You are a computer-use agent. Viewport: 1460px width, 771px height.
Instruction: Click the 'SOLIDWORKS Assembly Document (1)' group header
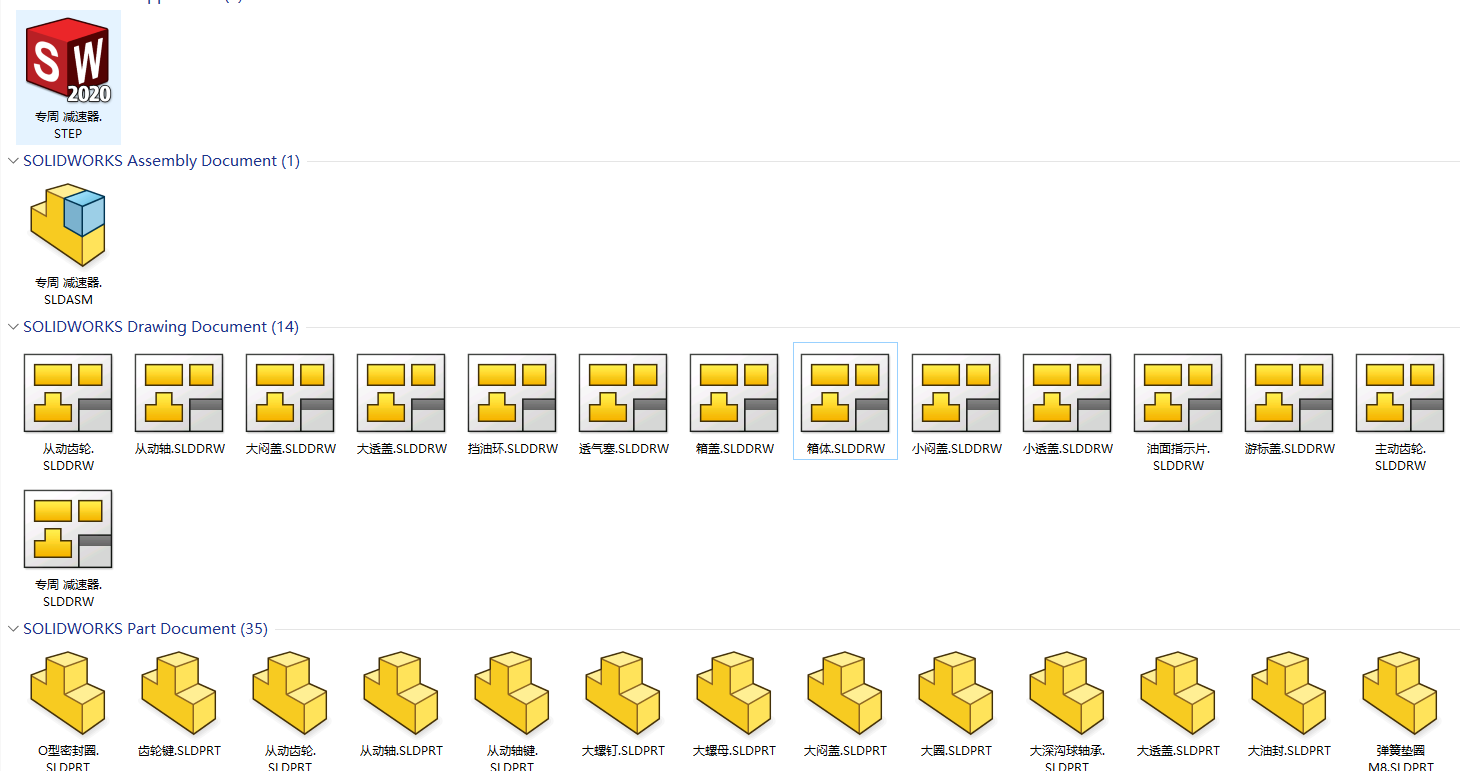(x=162, y=161)
